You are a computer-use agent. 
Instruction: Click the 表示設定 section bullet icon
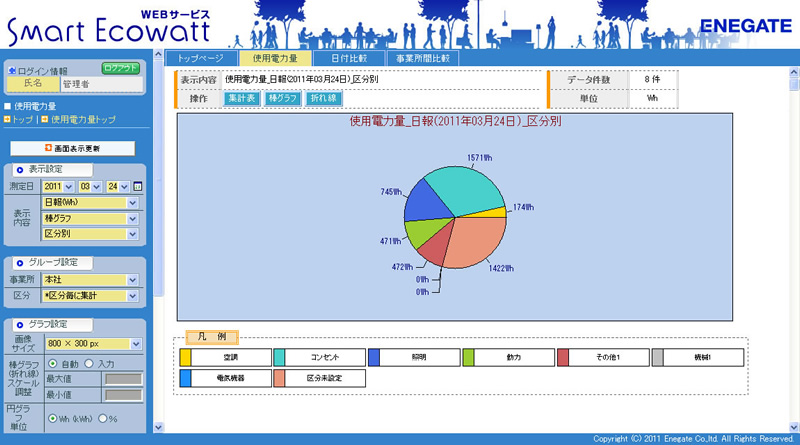coord(19,170)
